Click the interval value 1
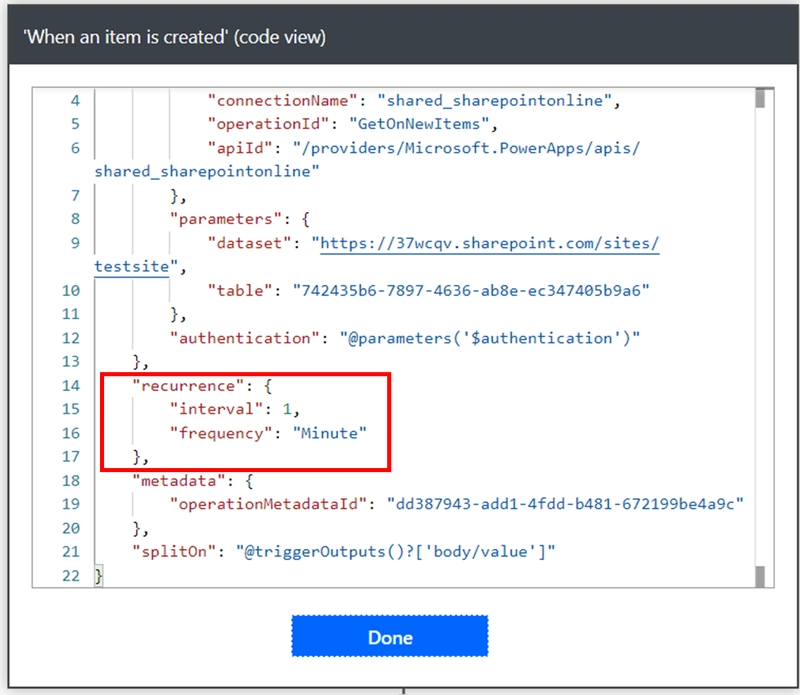 click(x=286, y=408)
